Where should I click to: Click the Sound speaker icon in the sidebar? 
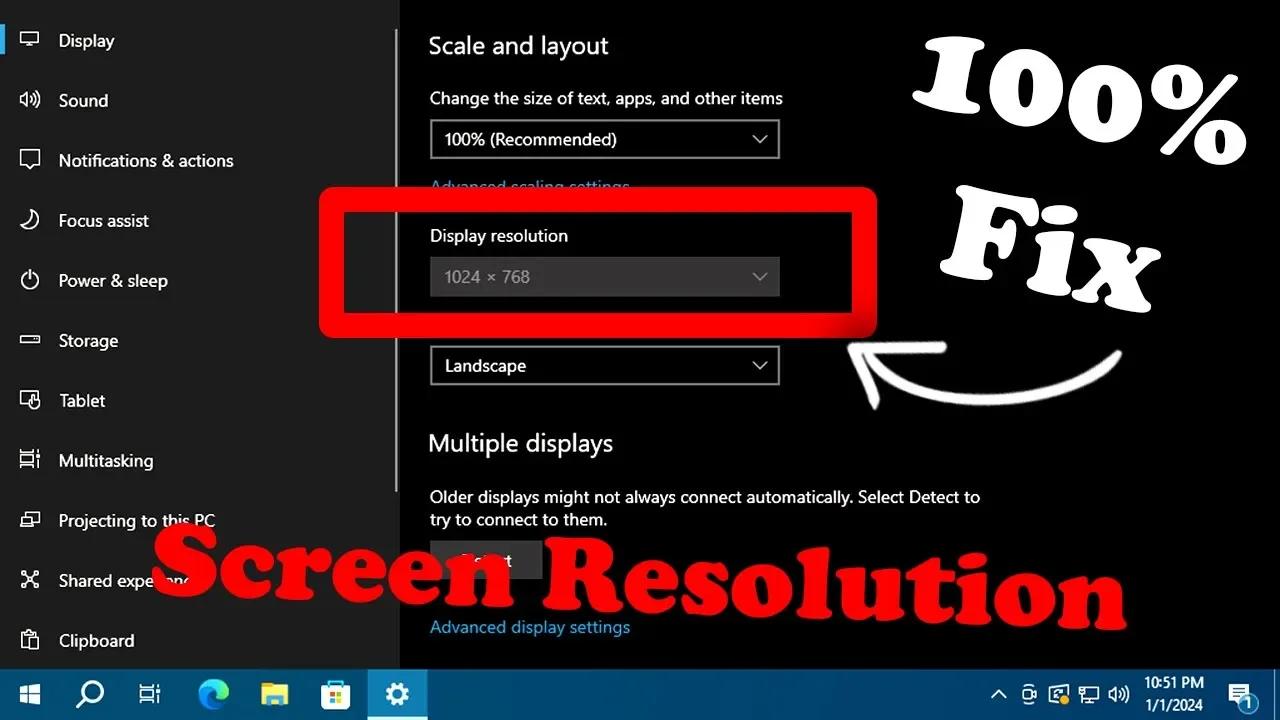coord(29,99)
